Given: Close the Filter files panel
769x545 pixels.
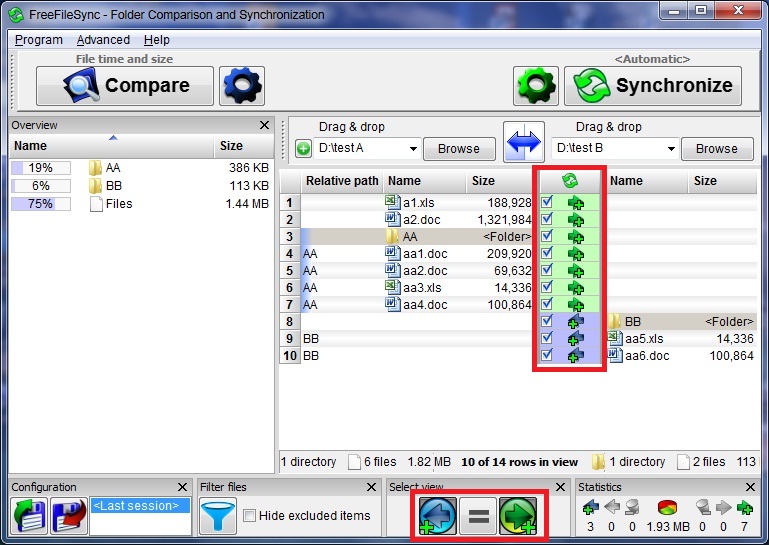Looking at the screenshot, I should 371,487.
